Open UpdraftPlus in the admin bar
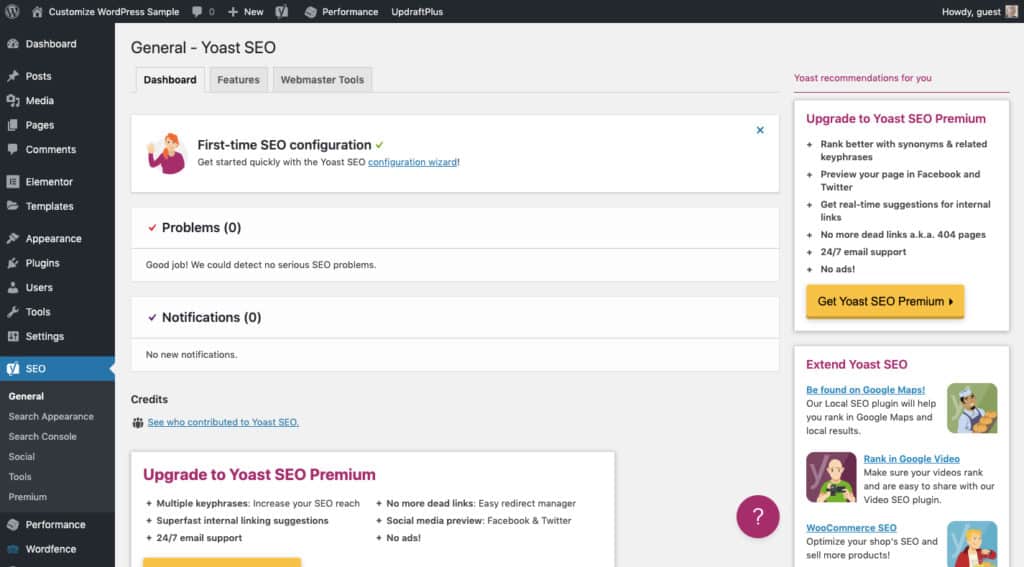 point(417,12)
